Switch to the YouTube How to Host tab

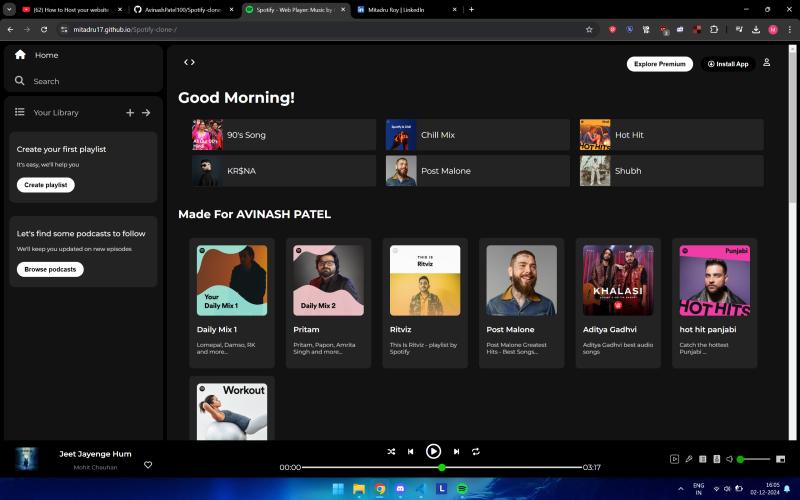point(72,10)
